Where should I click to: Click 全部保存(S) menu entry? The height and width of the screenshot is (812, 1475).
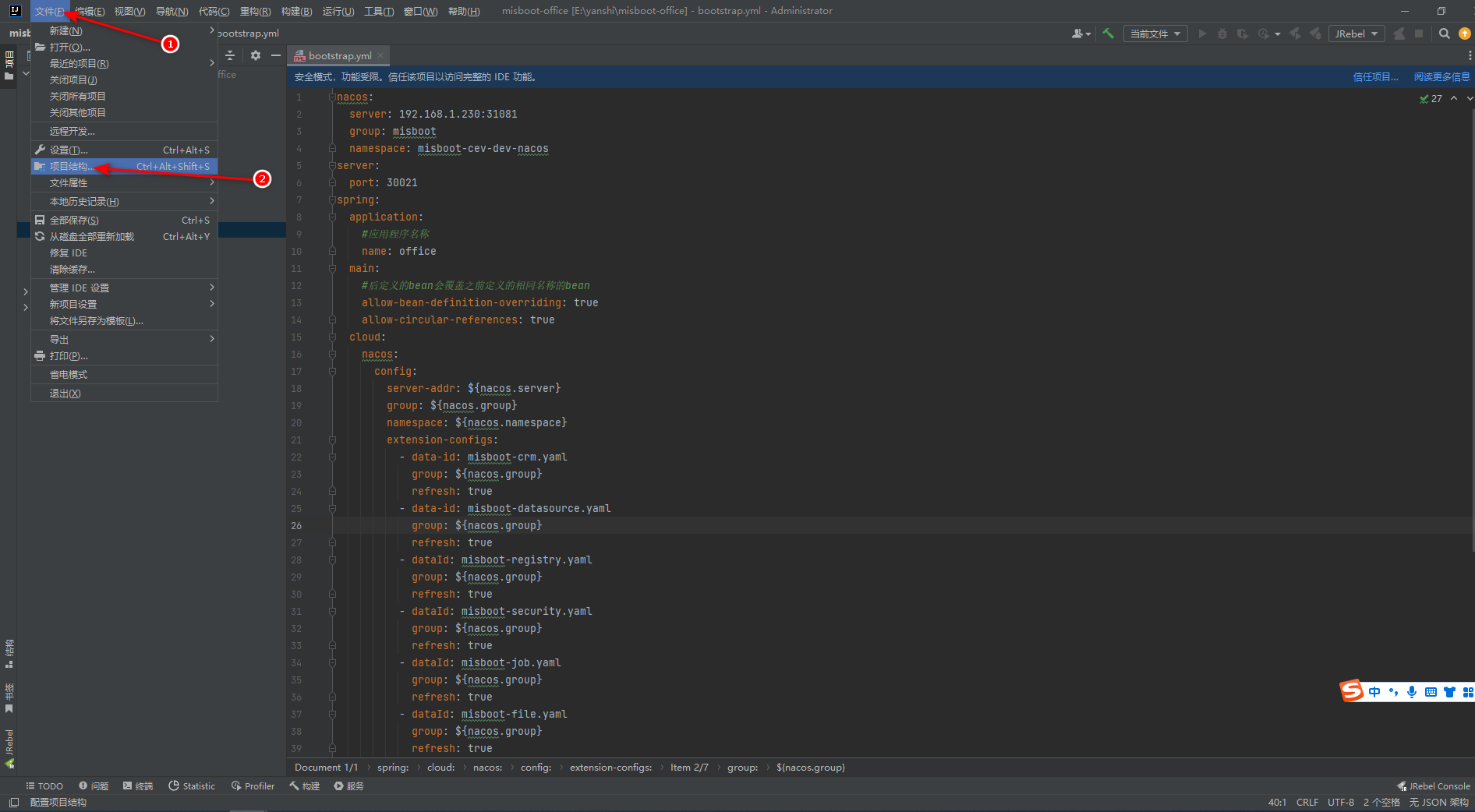point(124,220)
